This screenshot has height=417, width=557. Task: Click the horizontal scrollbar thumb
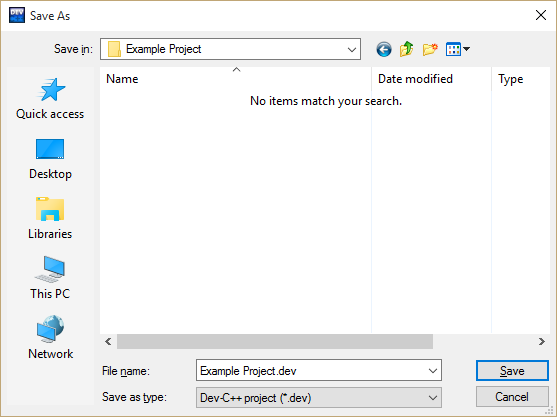[275, 342]
